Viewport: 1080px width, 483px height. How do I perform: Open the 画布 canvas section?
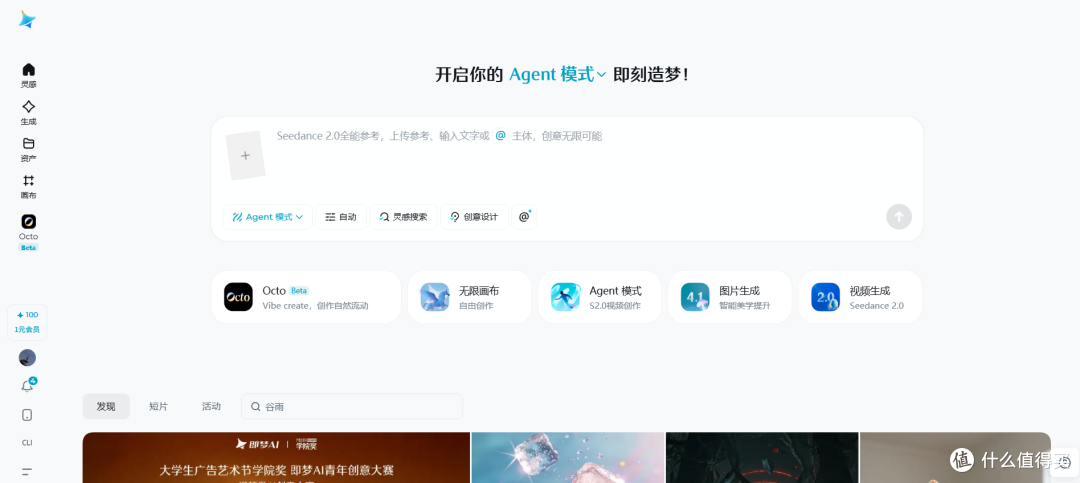point(28,187)
